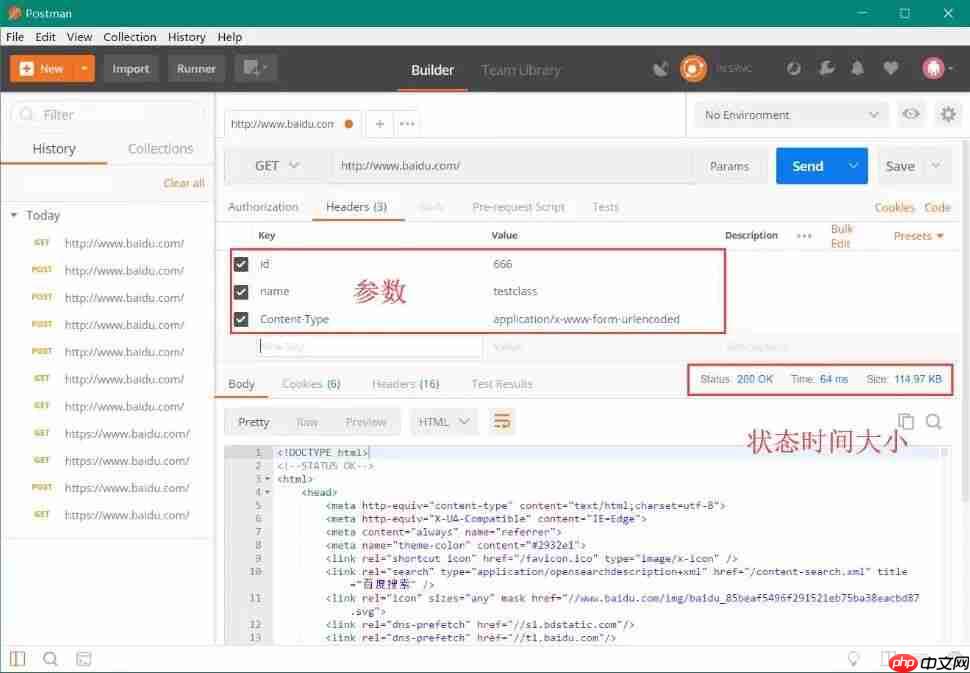The image size is (970, 673).
Task: Expand the No Environment dropdown
Action: [790, 115]
